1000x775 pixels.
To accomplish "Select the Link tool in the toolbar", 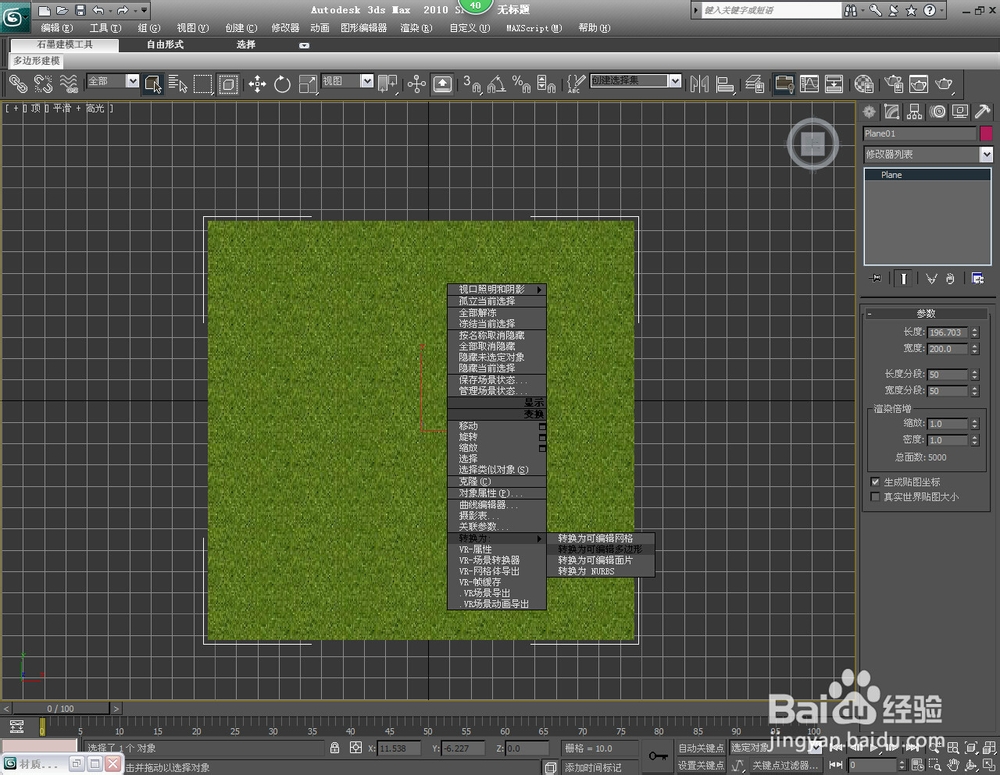I will click(18, 84).
